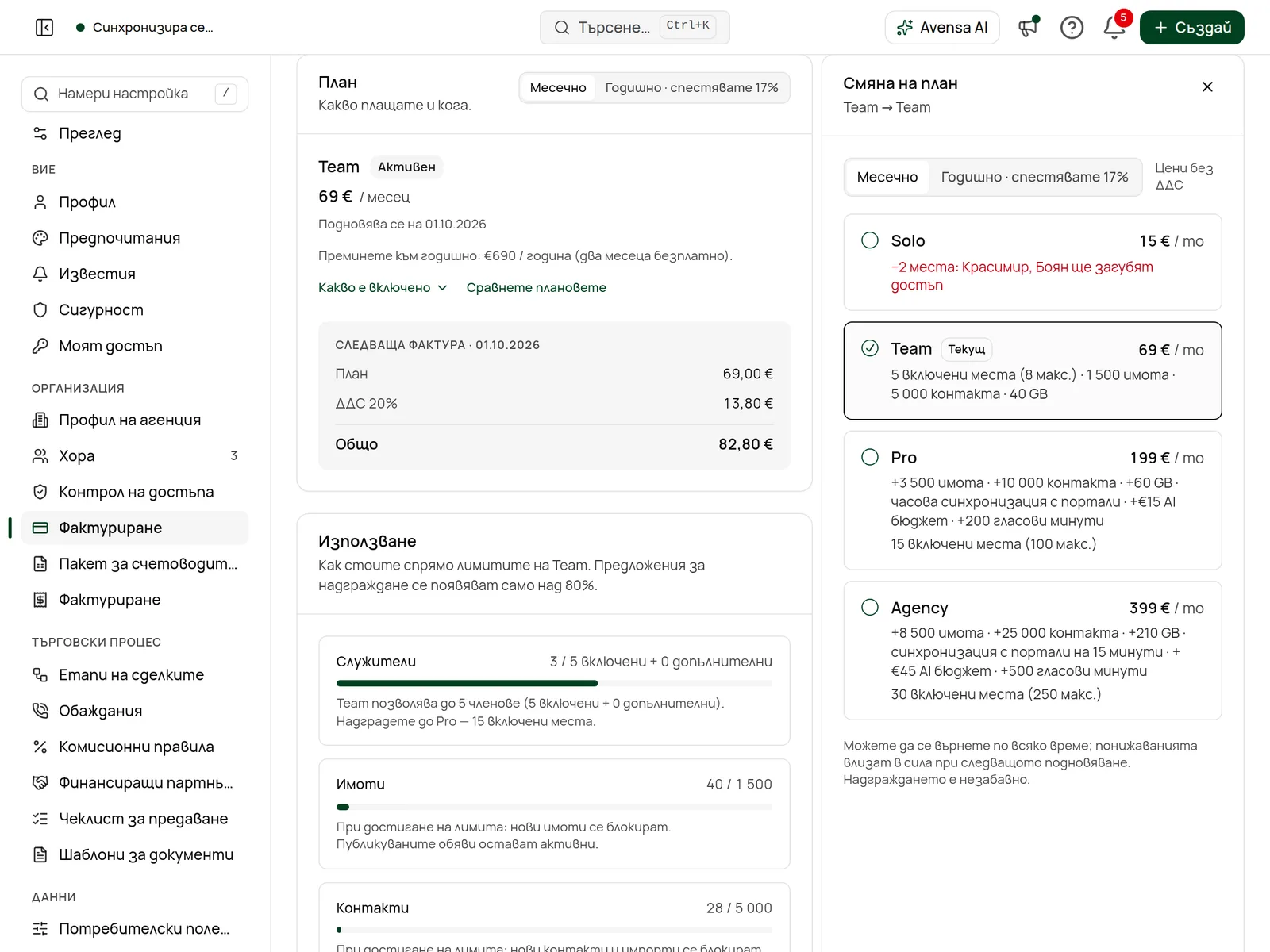Open Етапи на сделките item
The width and height of the screenshot is (1270, 952).
[135, 675]
